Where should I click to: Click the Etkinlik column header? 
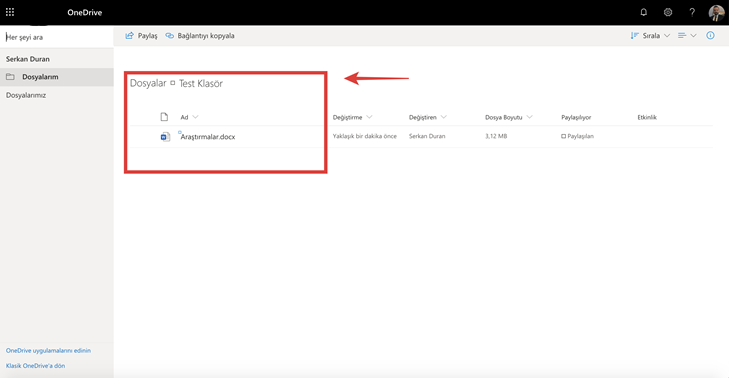pos(647,117)
